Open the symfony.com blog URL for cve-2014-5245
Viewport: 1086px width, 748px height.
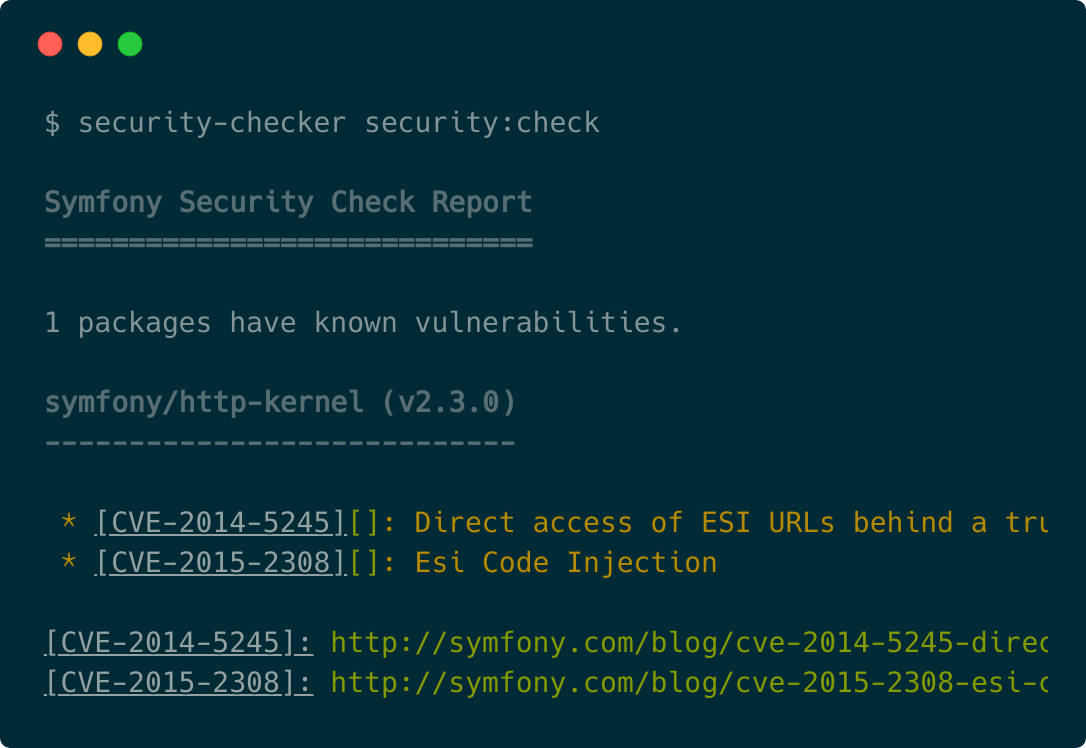pos(688,643)
